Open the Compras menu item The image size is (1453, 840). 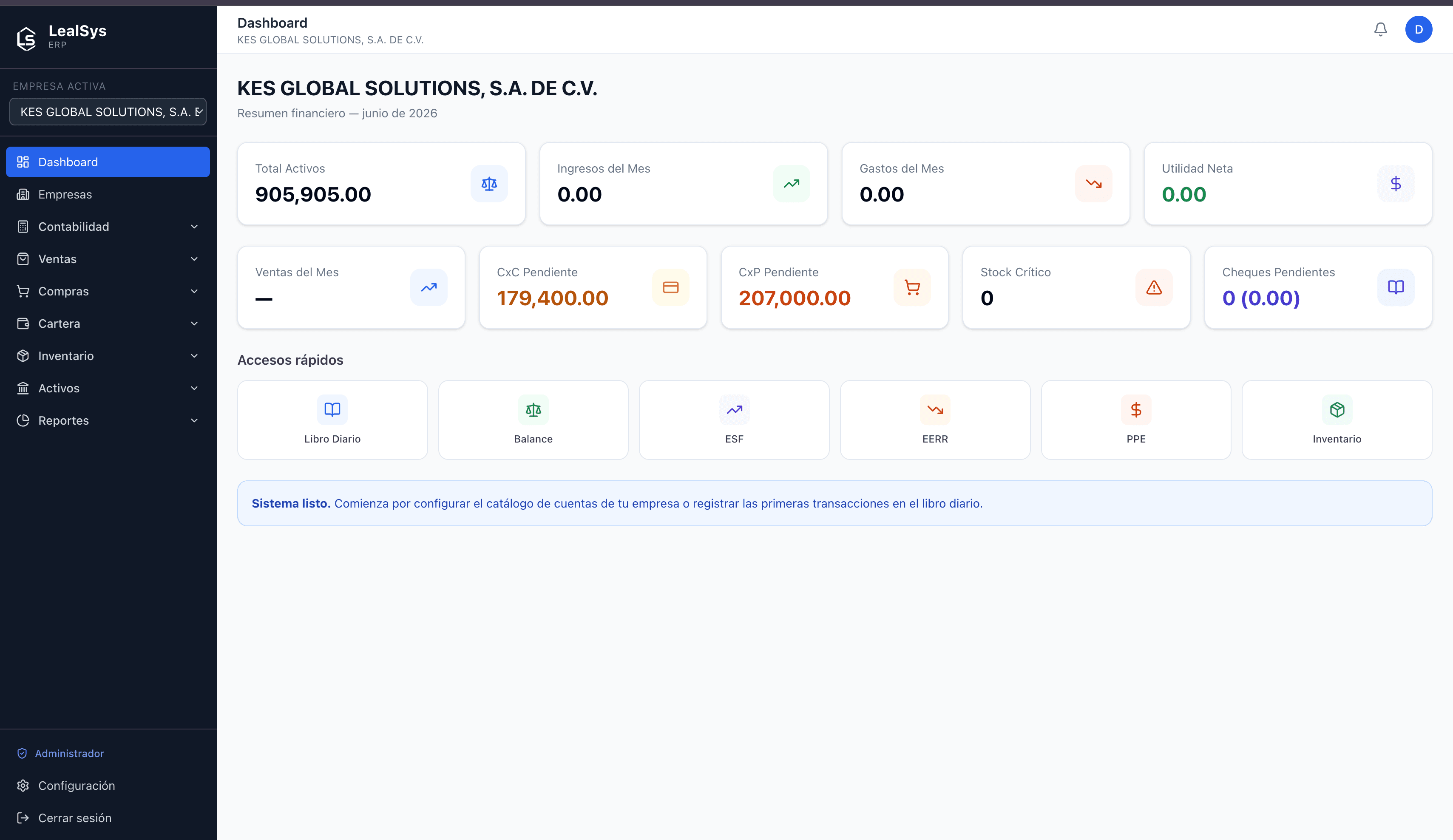[108, 291]
